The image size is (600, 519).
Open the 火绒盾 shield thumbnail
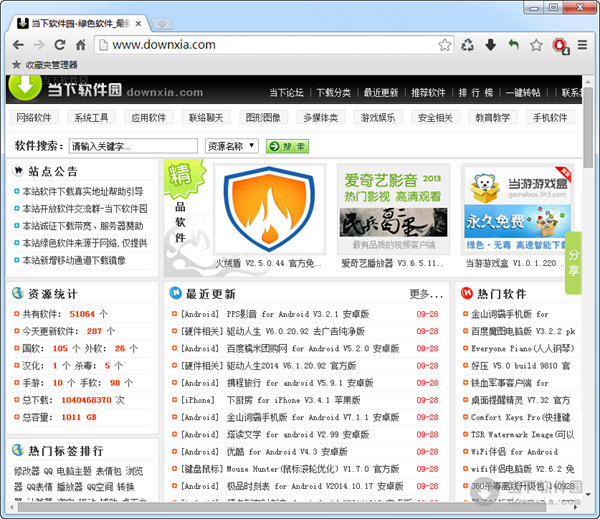tap(269, 209)
